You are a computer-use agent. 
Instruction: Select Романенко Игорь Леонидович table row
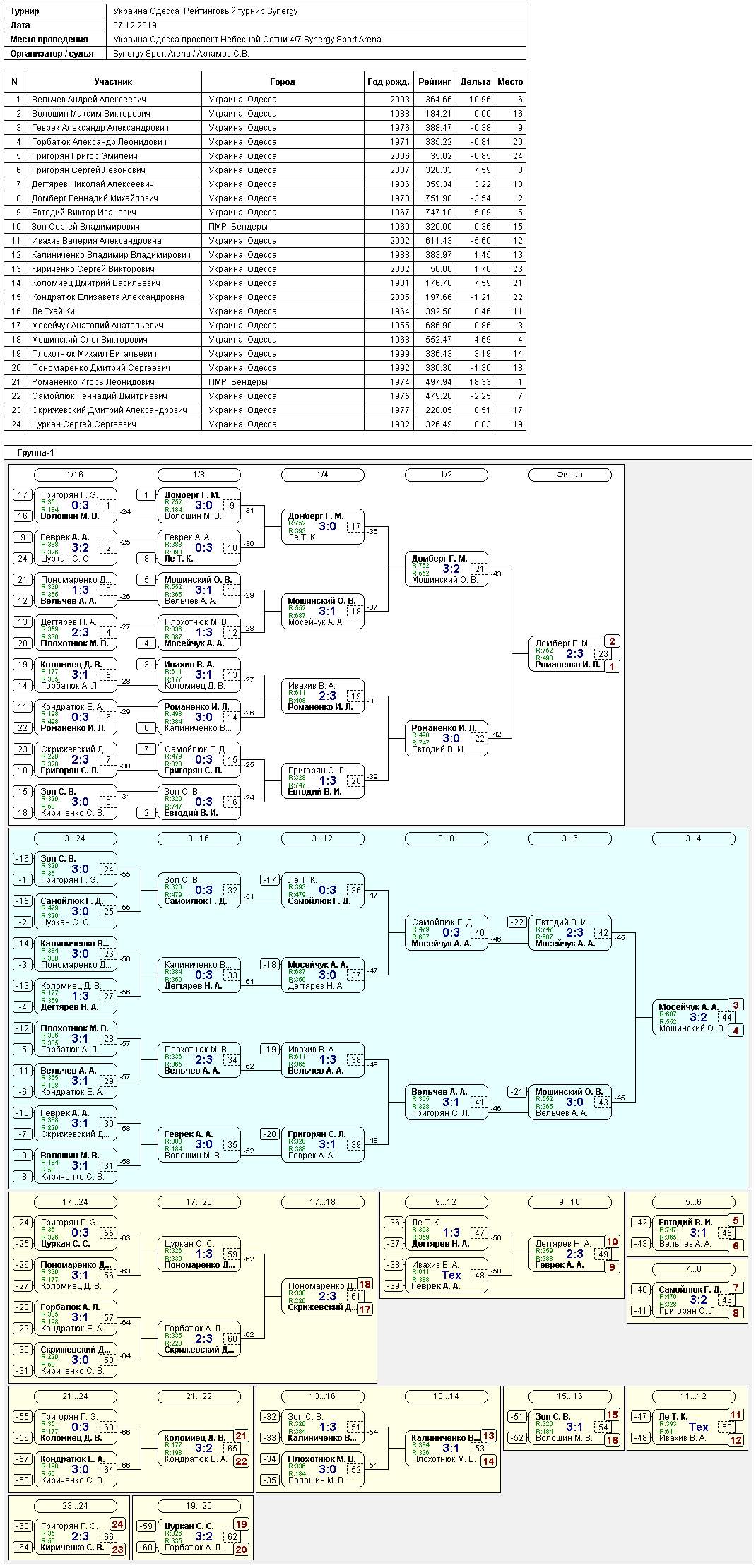pos(265,382)
